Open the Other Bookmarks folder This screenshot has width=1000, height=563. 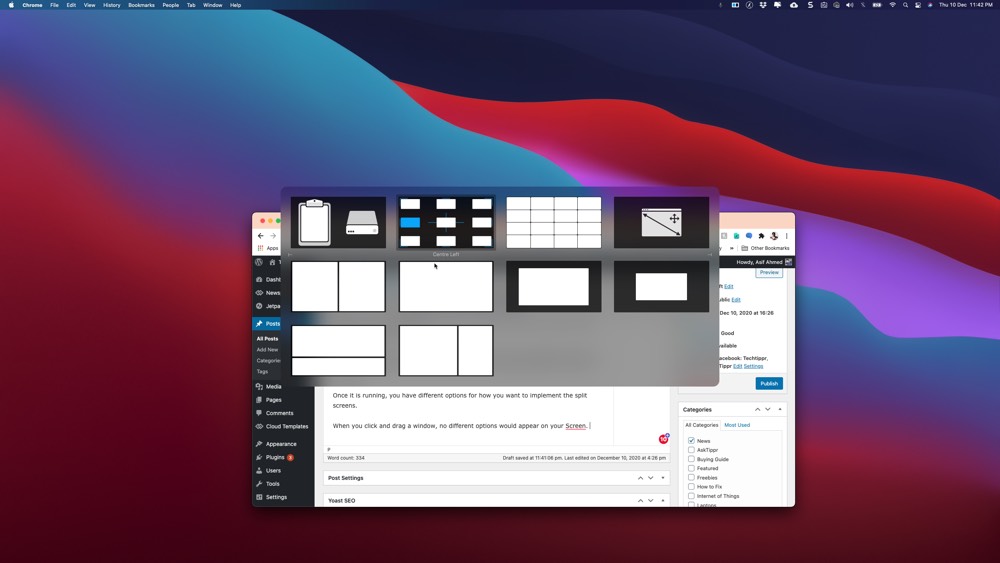click(x=765, y=248)
